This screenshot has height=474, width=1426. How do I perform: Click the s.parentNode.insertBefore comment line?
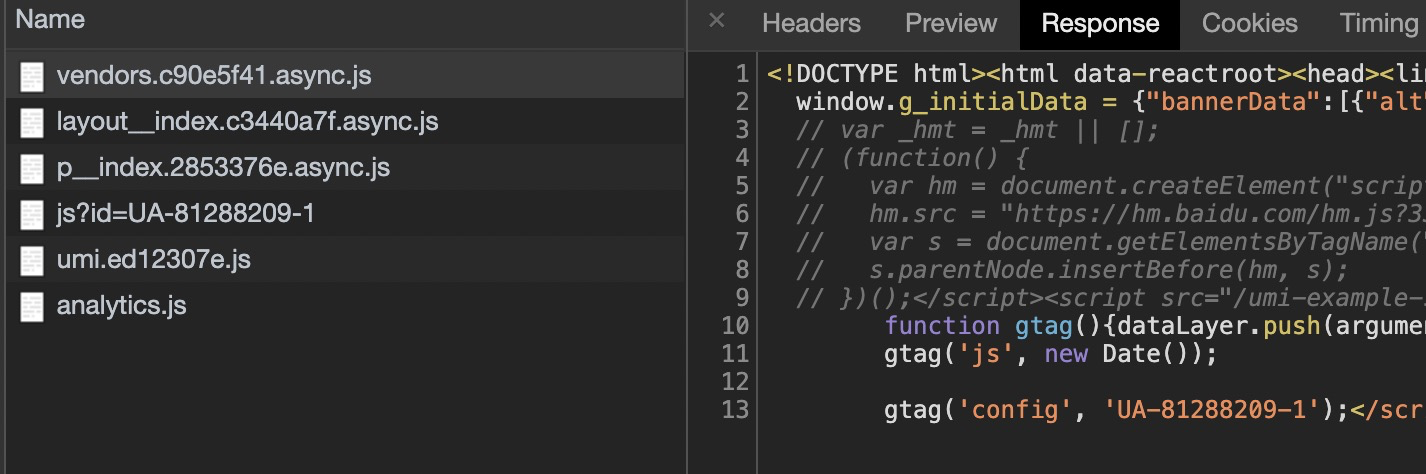tap(1072, 270)
